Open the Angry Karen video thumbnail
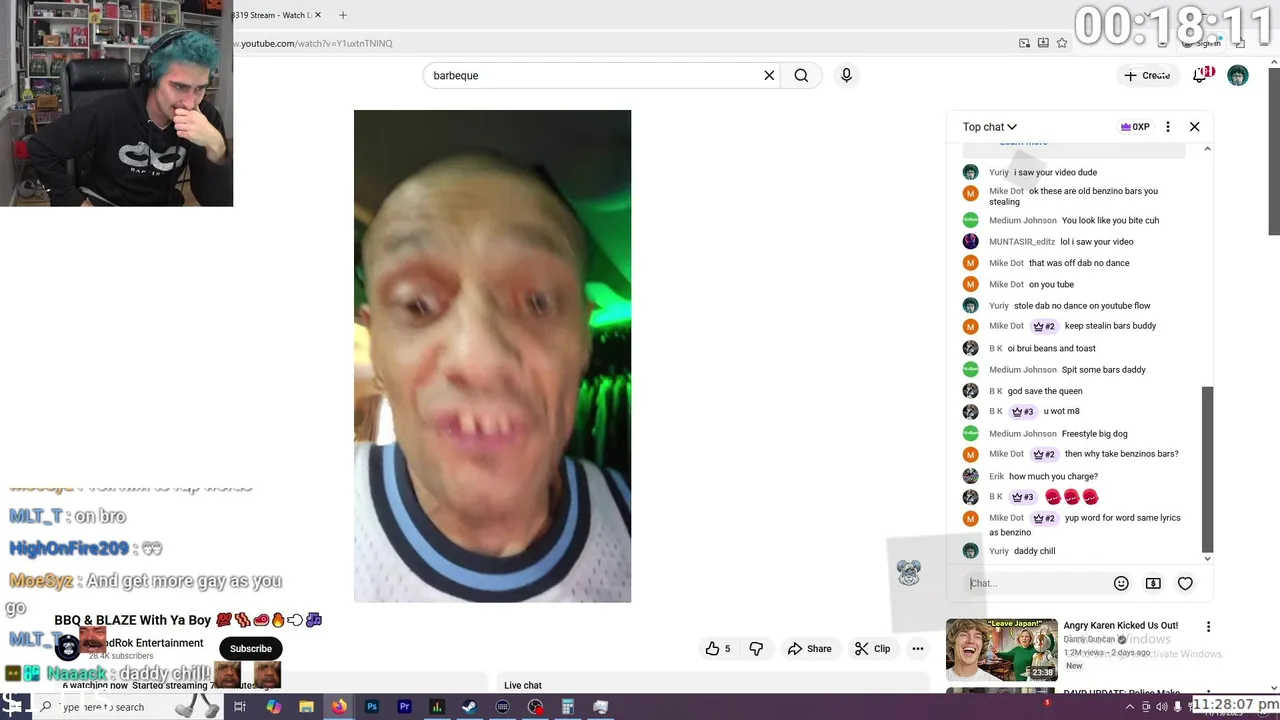 pyautogui.click(x=1001, y=650)
